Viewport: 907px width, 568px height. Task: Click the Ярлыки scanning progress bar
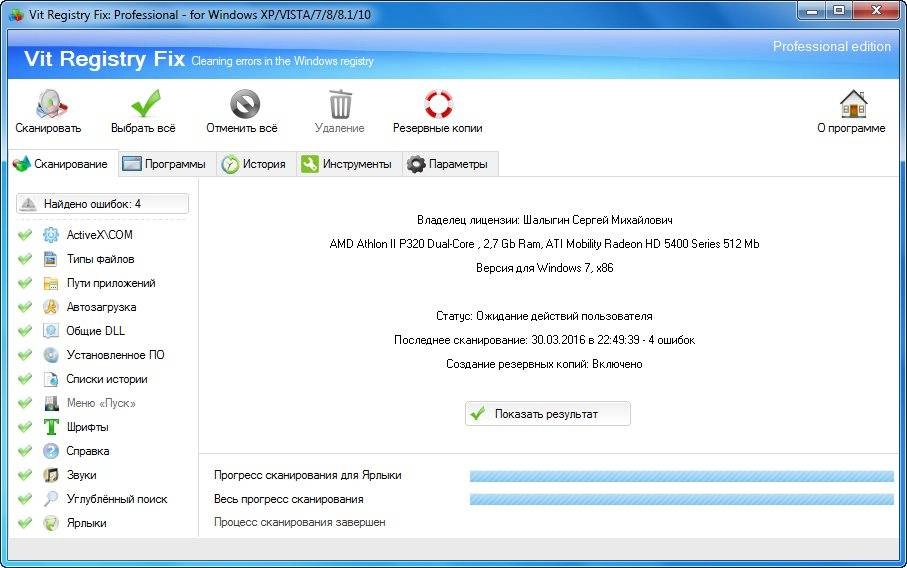coord(681,477)
